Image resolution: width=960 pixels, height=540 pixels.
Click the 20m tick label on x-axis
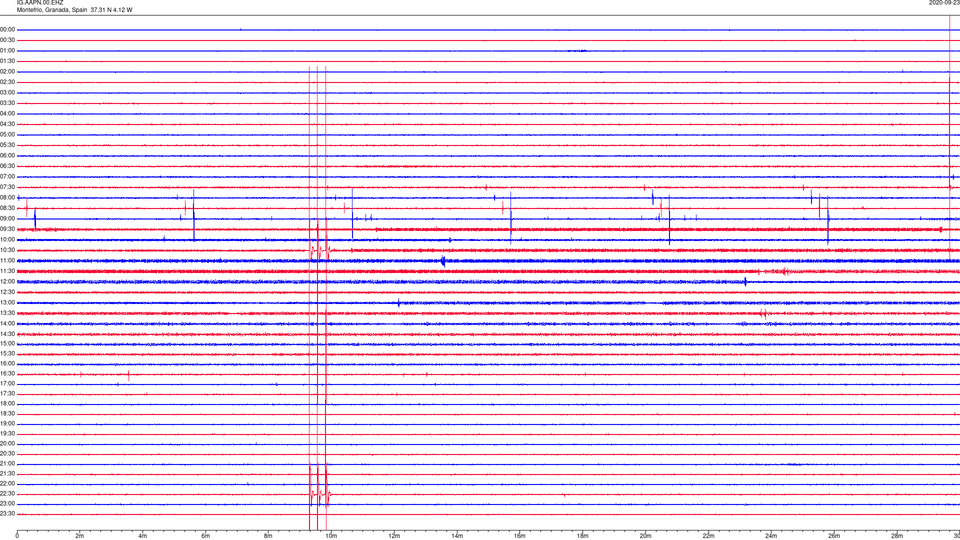tap(645, 536)
